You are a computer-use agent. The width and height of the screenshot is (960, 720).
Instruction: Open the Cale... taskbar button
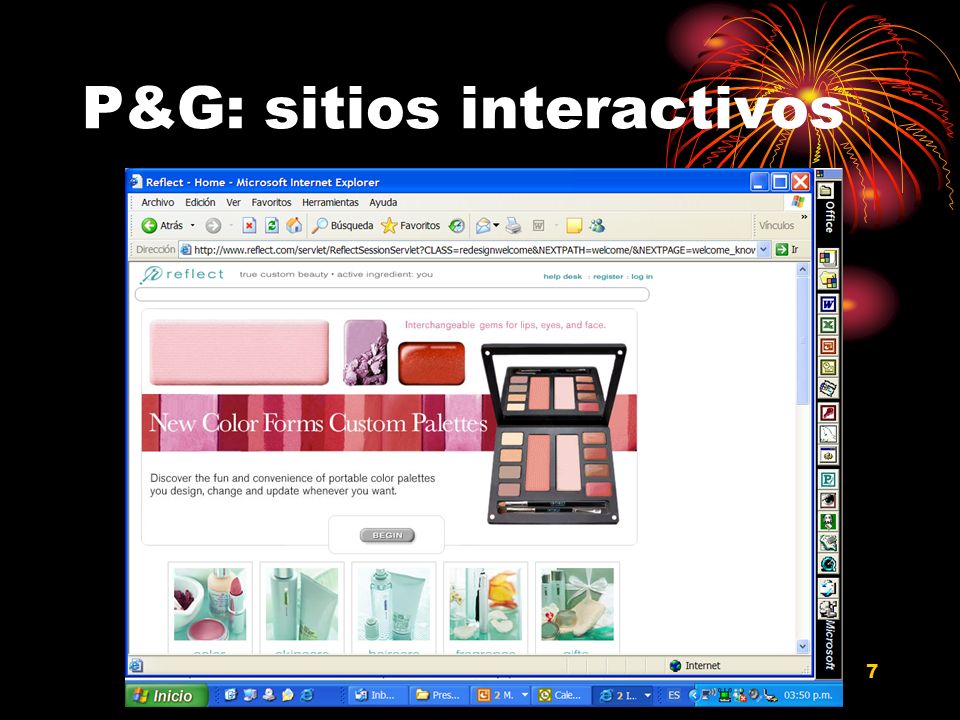point(560,696)
